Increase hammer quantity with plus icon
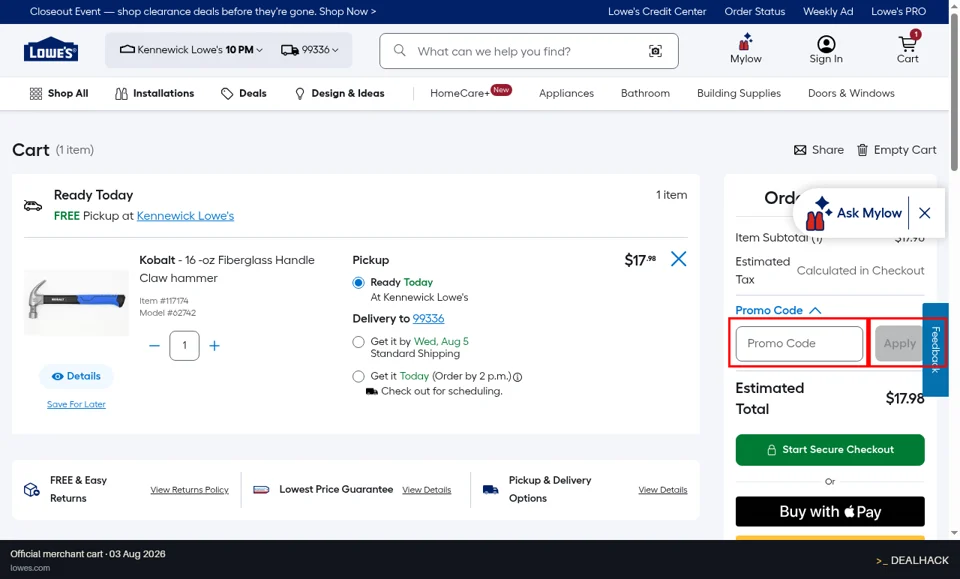 (214, 346)
